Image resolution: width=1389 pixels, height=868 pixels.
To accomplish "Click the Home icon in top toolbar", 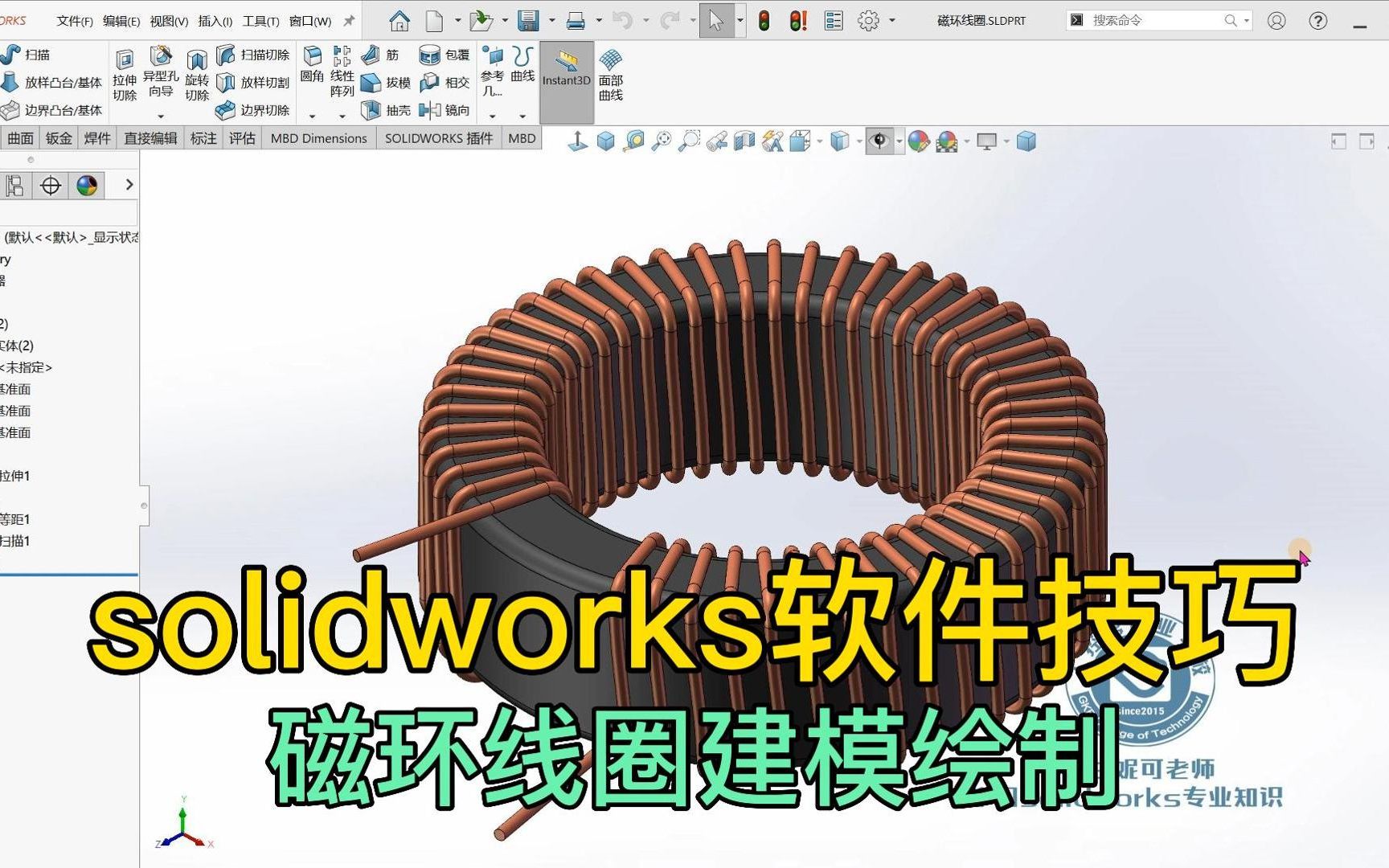I will pos(399,20).
